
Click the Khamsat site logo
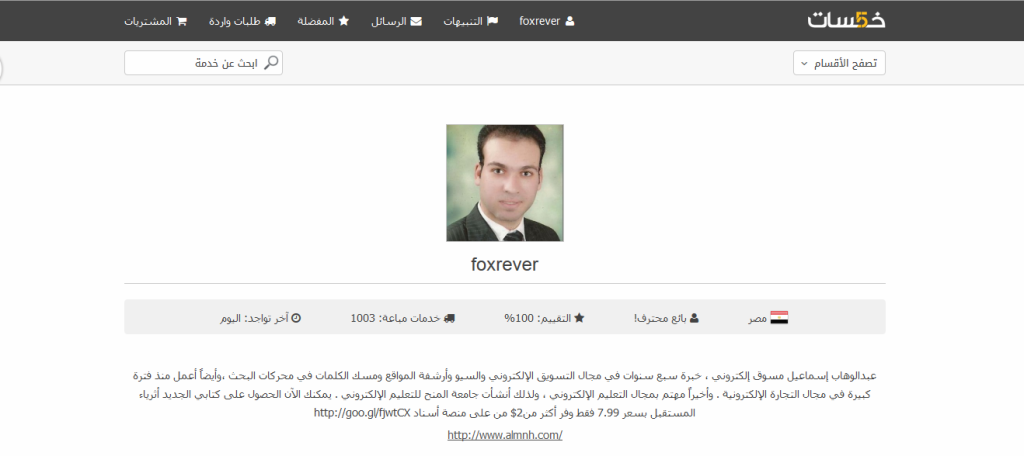pyautogui.click(x=846, y=20)
